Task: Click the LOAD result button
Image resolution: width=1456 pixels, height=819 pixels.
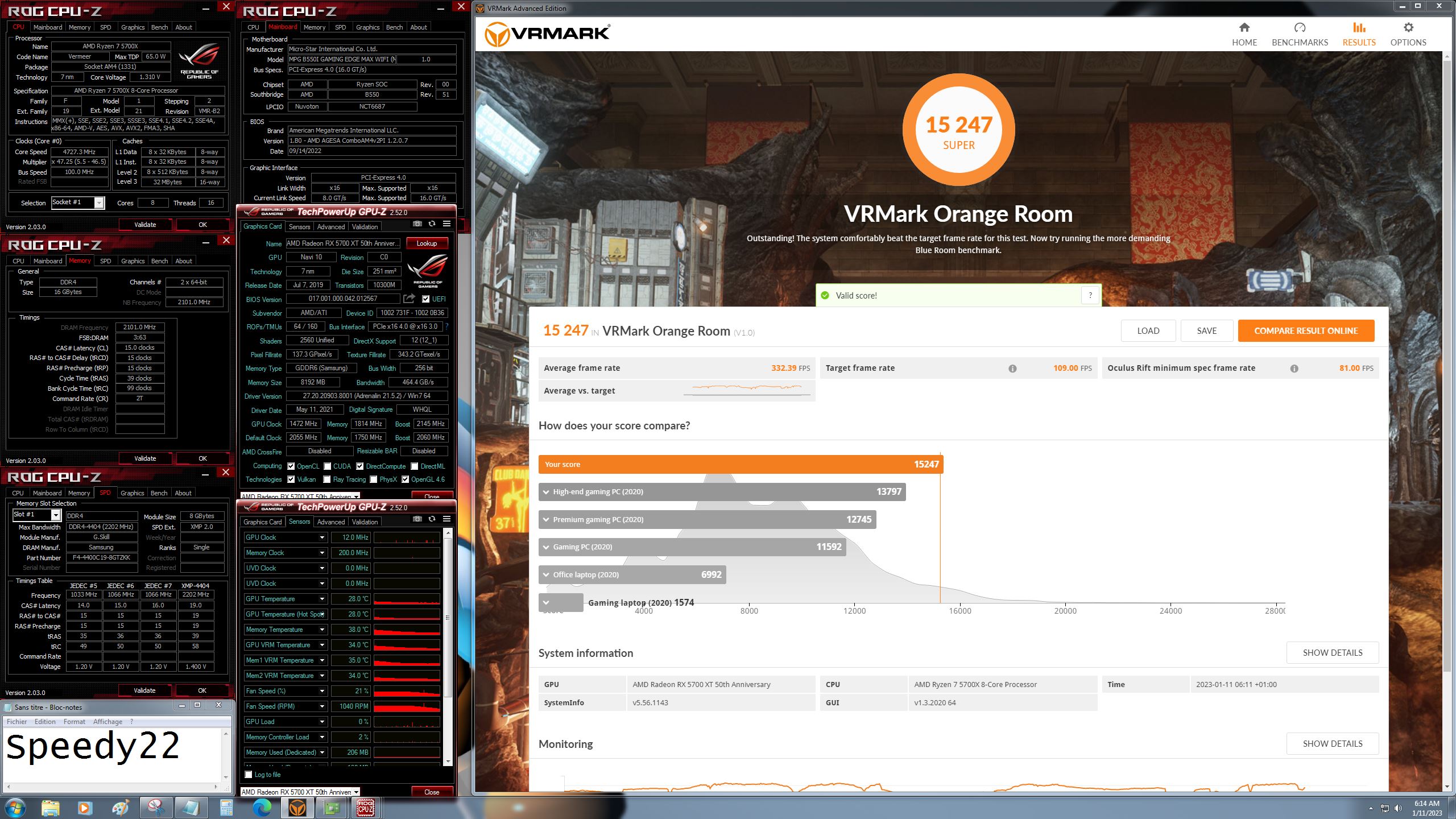Action: click(x=1148, y=331)
